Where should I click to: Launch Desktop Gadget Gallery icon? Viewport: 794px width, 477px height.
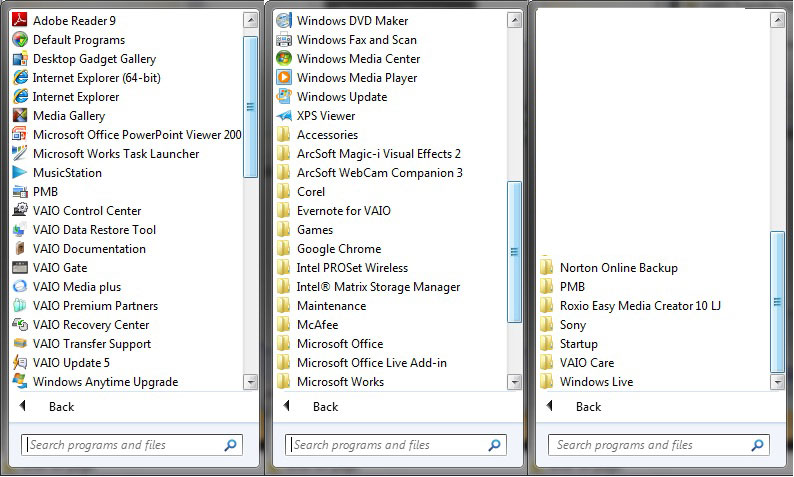20,59
